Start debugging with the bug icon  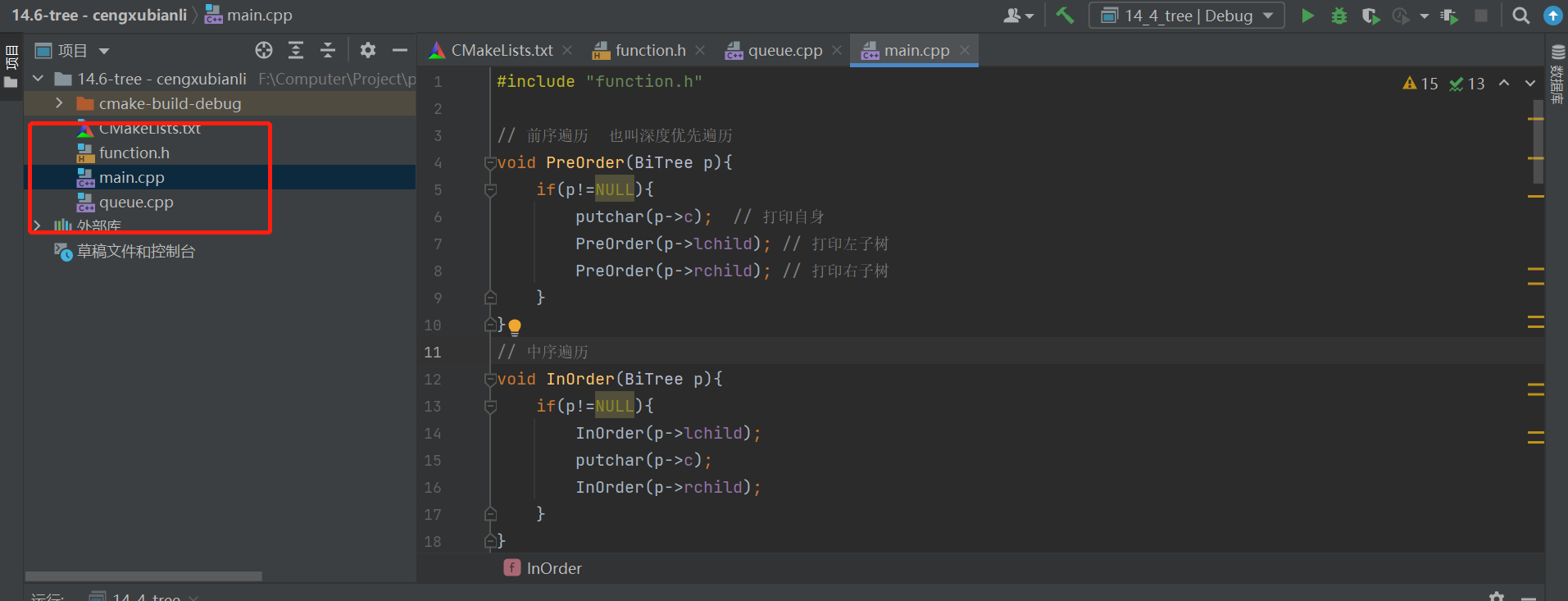(x=1339, y=16)
